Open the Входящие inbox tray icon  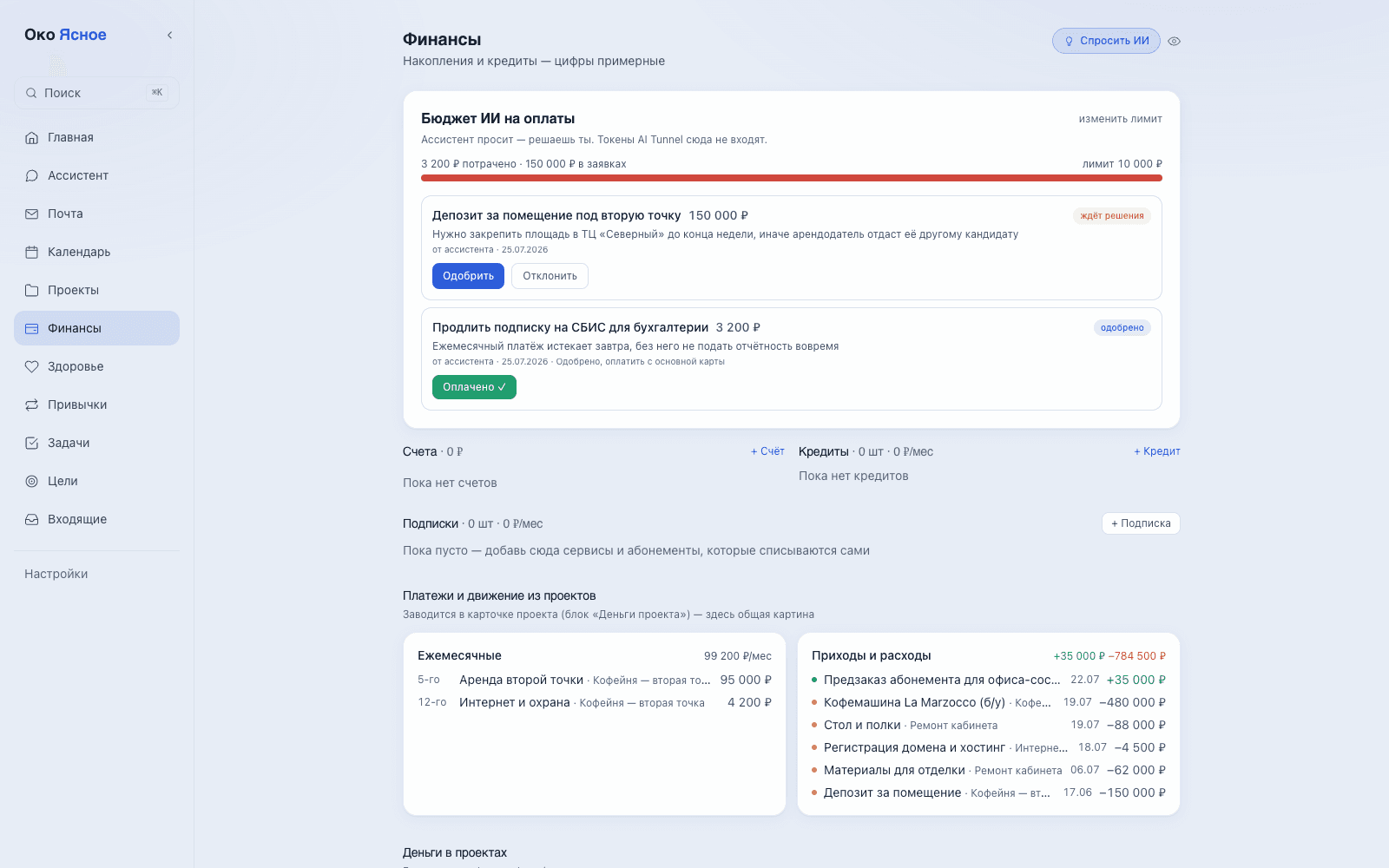(32, 519)
